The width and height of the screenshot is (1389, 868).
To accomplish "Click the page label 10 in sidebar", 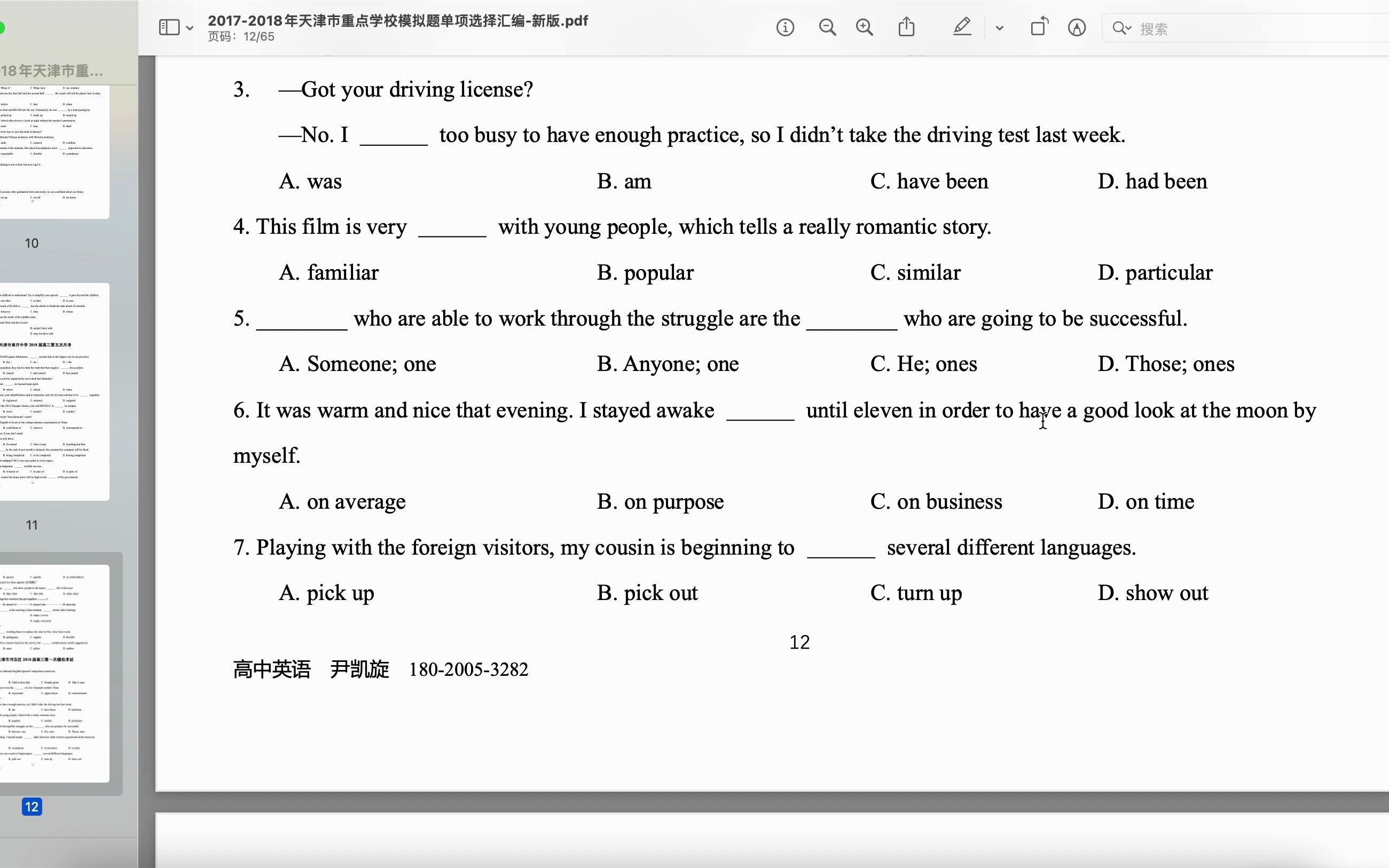I will [32, 243].
